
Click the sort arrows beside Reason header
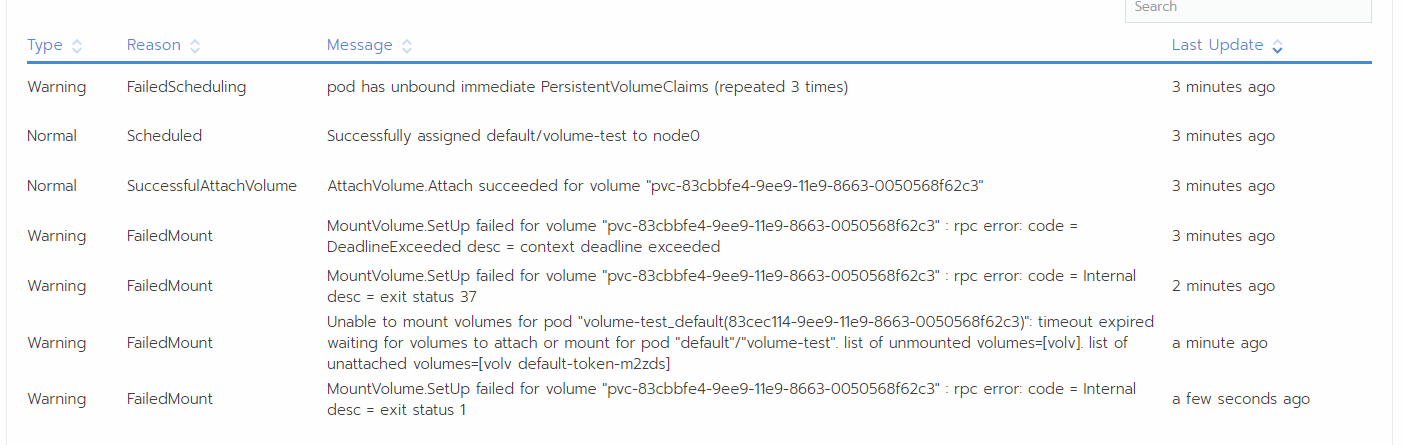(x=195, y=46)
